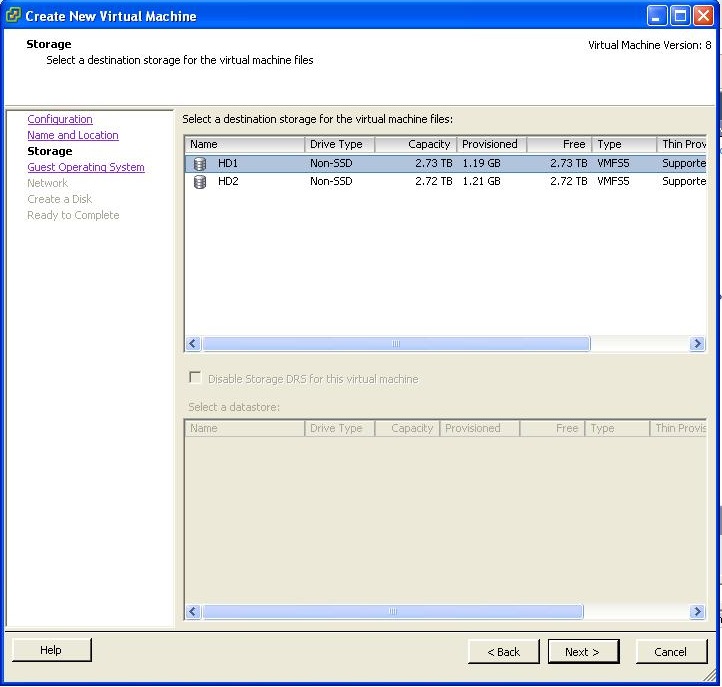Open Name and Location wizard step

73,135
